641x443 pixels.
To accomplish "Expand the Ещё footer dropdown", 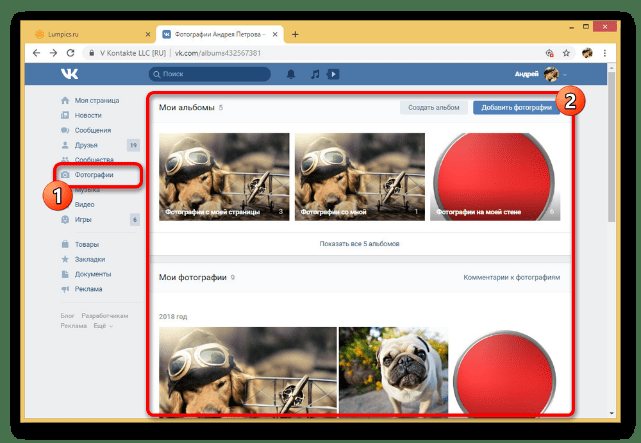I will click(x=103, y=326).
